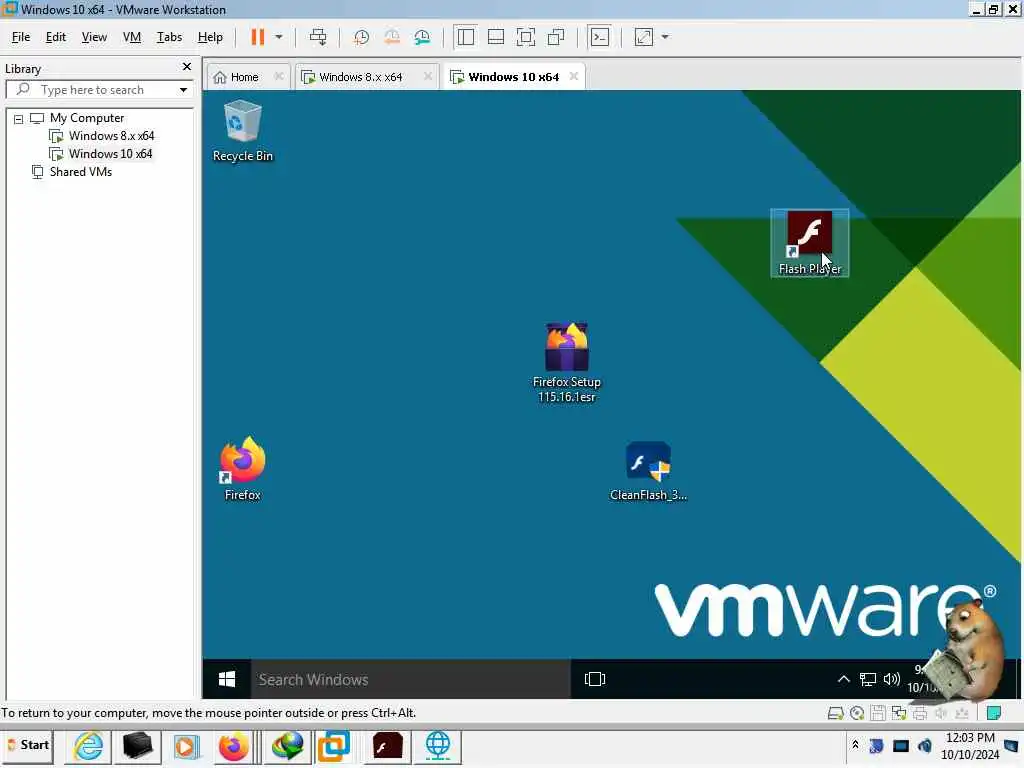
Task: Open VMware Workstation taskbar button
Action: click(x=334, y=746)
